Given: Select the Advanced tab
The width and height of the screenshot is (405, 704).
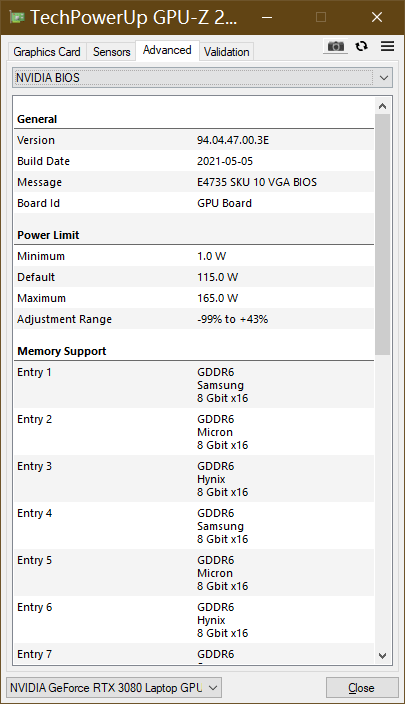Looking at the screenshot, I should [167, 50].
